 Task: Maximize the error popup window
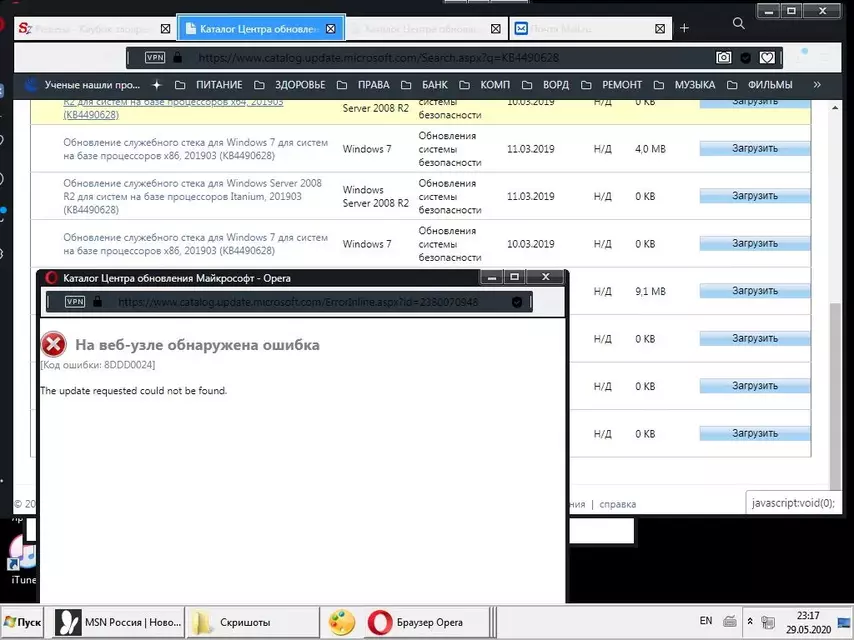(x=514, y=277)
